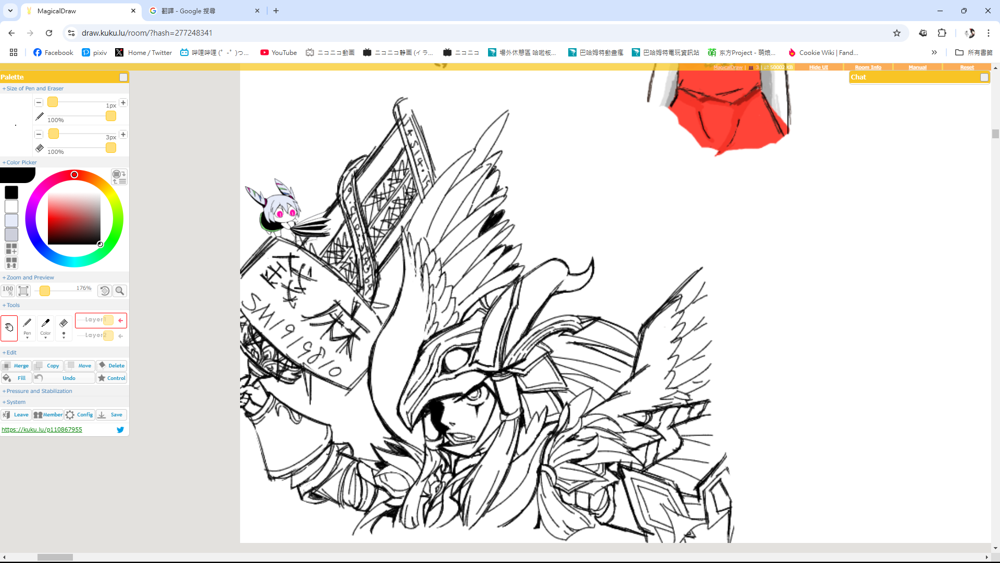Screen dimensions: 1000x563
Task: Reload the page
Action: click(x=49, y=33)
